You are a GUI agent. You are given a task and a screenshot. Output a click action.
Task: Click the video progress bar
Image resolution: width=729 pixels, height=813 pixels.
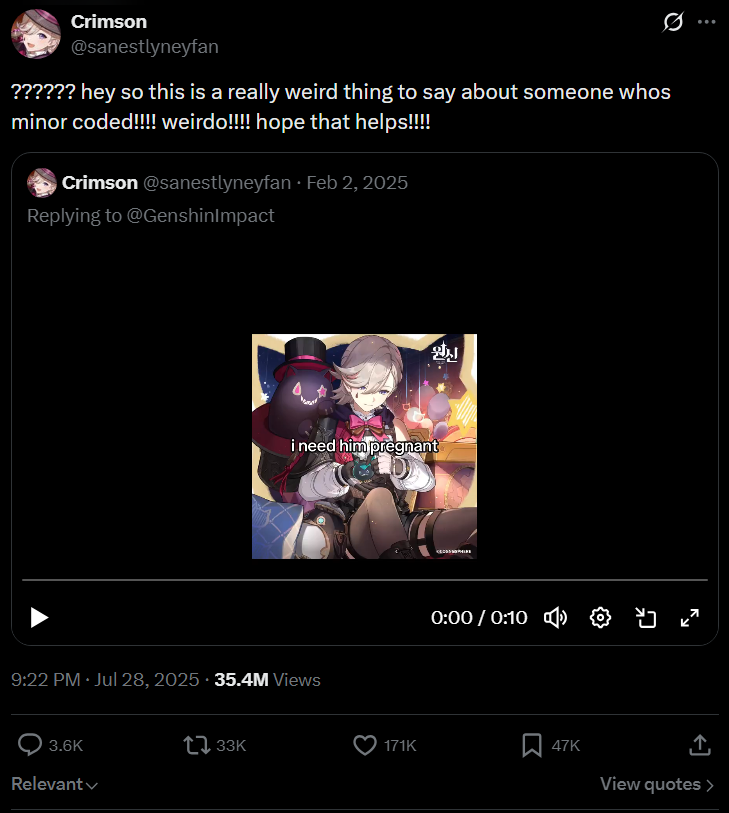coord(364,580)
